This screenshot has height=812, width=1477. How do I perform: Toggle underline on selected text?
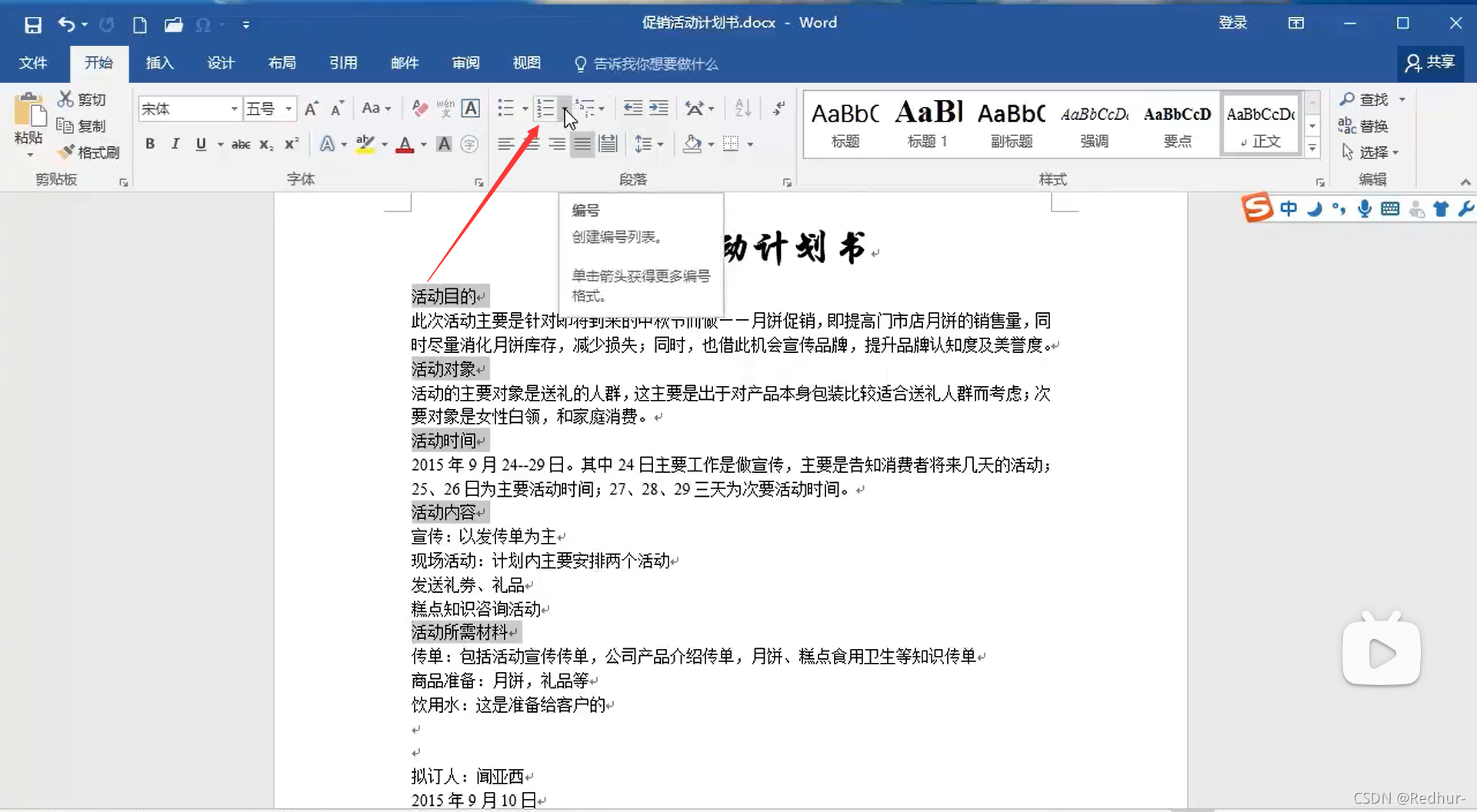click(200, 144)
